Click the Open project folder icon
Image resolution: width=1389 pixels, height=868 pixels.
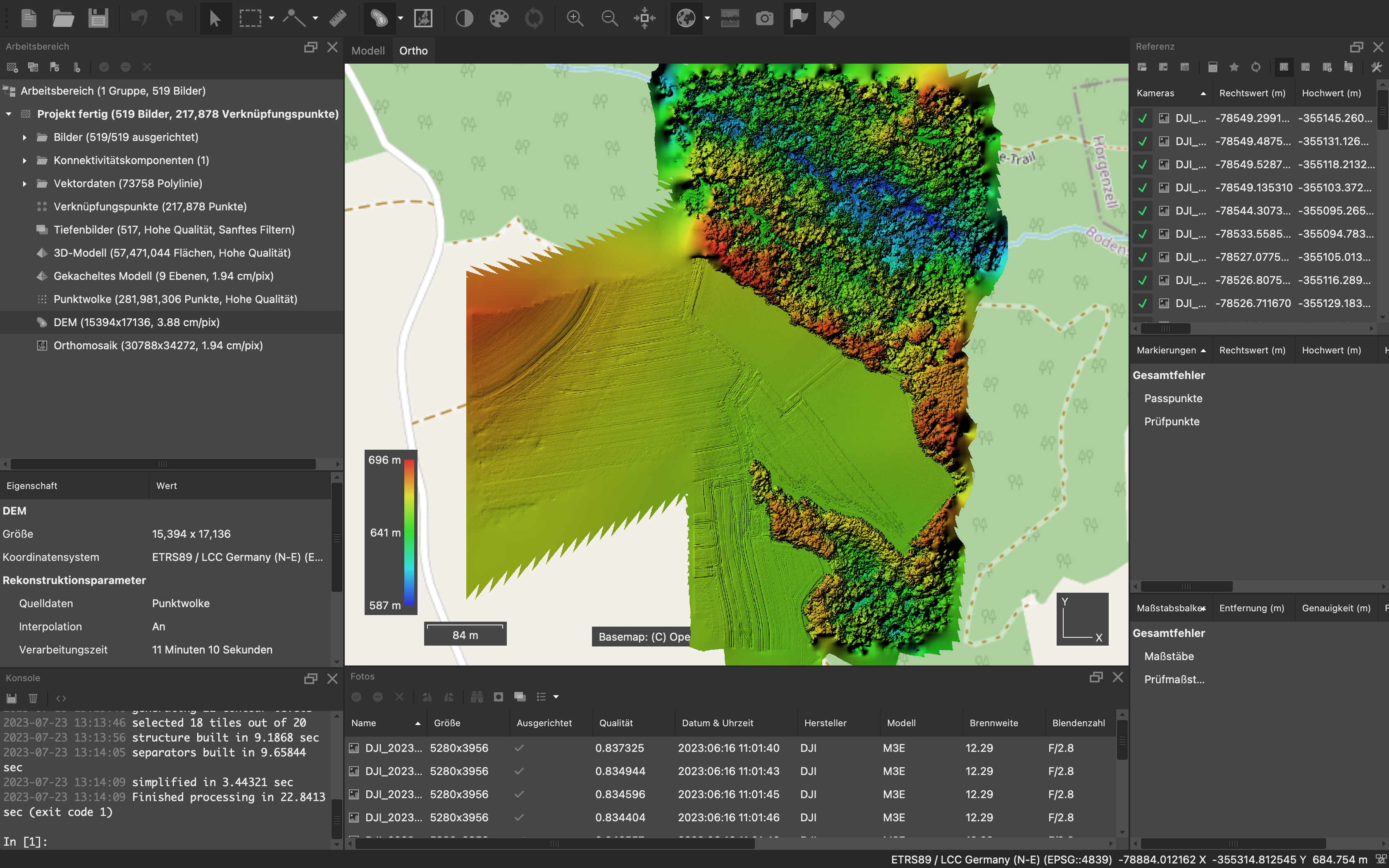(x=63, y=18)
